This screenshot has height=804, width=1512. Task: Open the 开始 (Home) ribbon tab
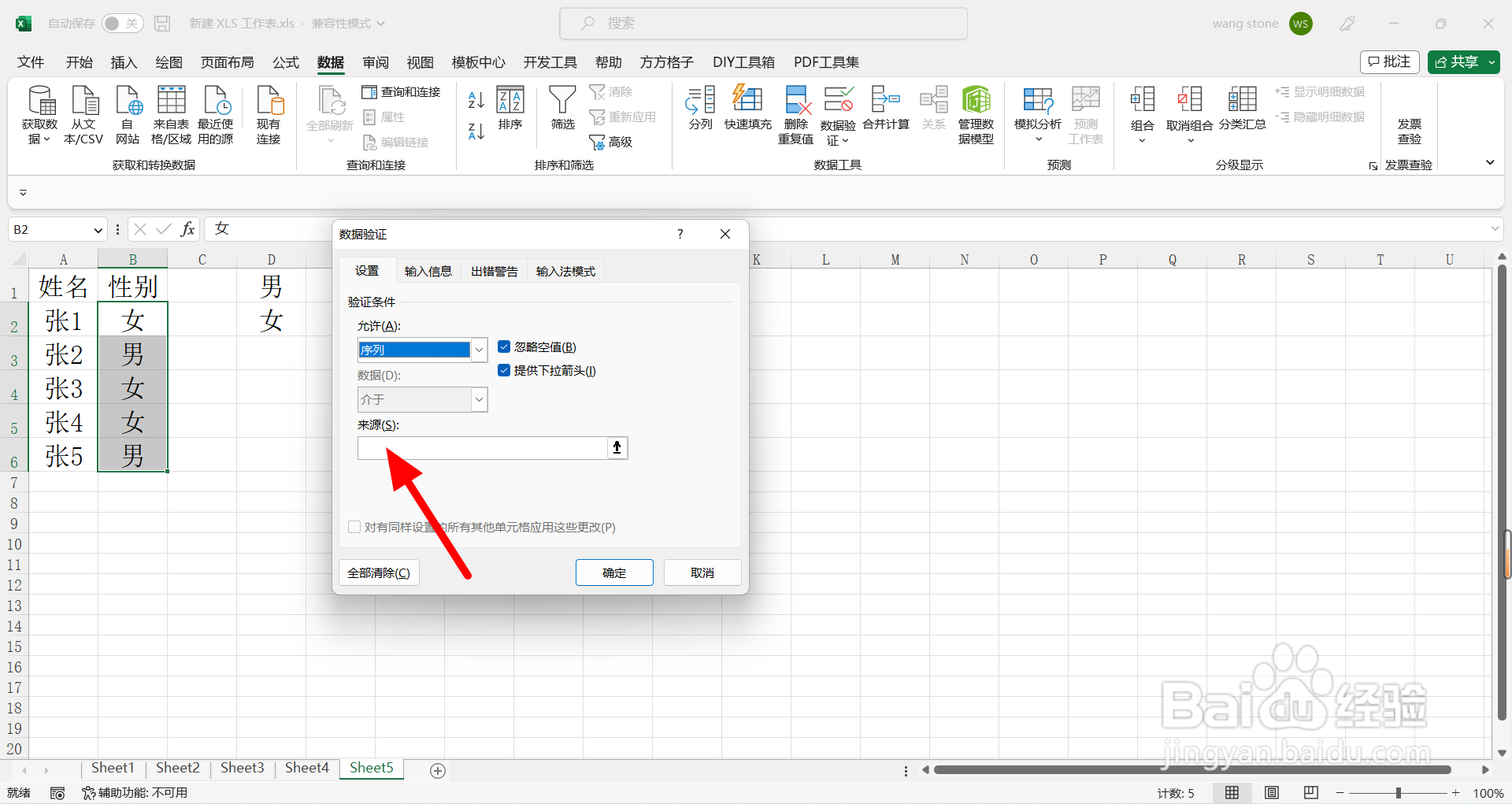tap(79, 62)
